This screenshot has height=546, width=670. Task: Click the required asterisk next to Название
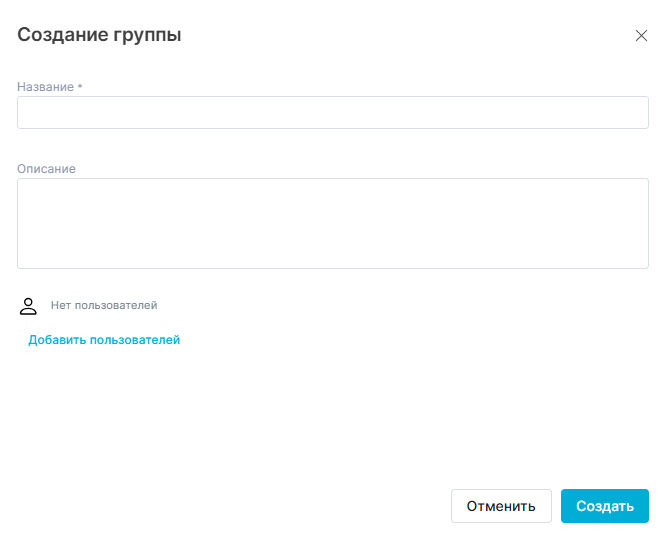pos(80,87)
